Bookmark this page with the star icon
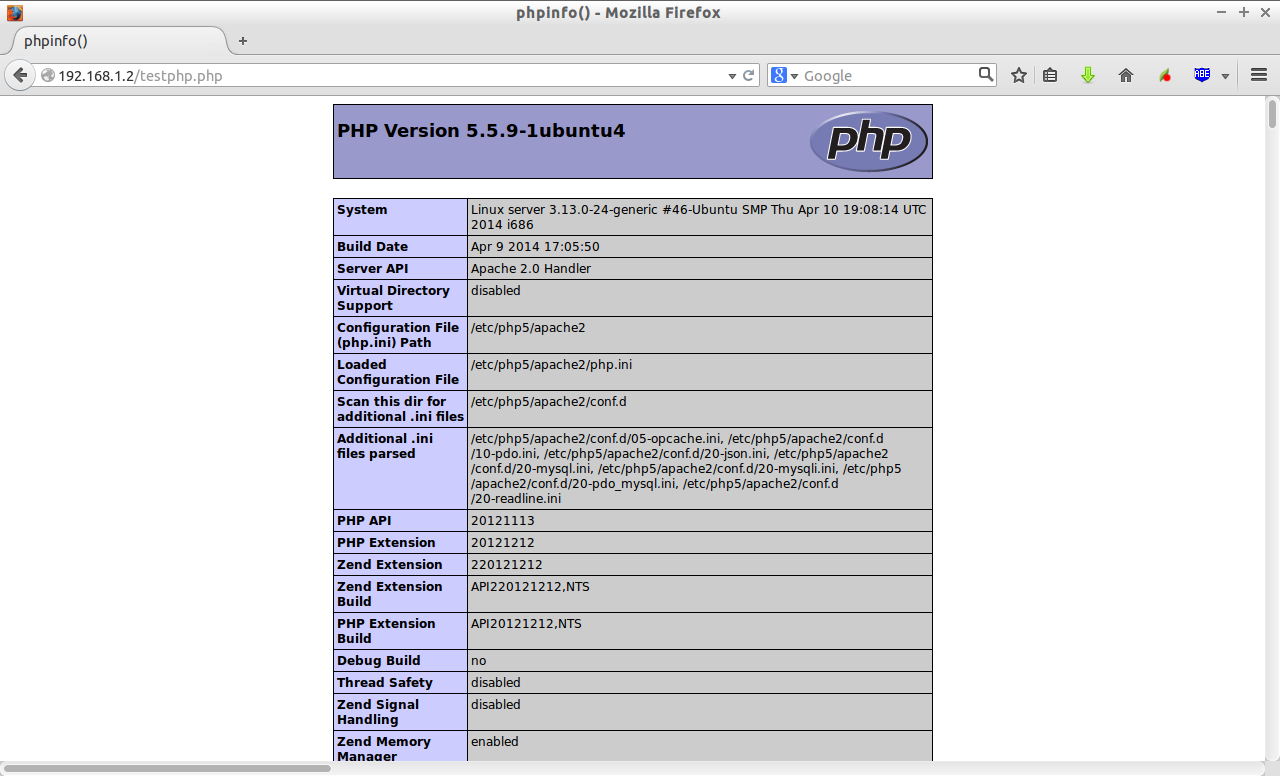Viewport: 1280px width, 776px height. coord(1019,75)
